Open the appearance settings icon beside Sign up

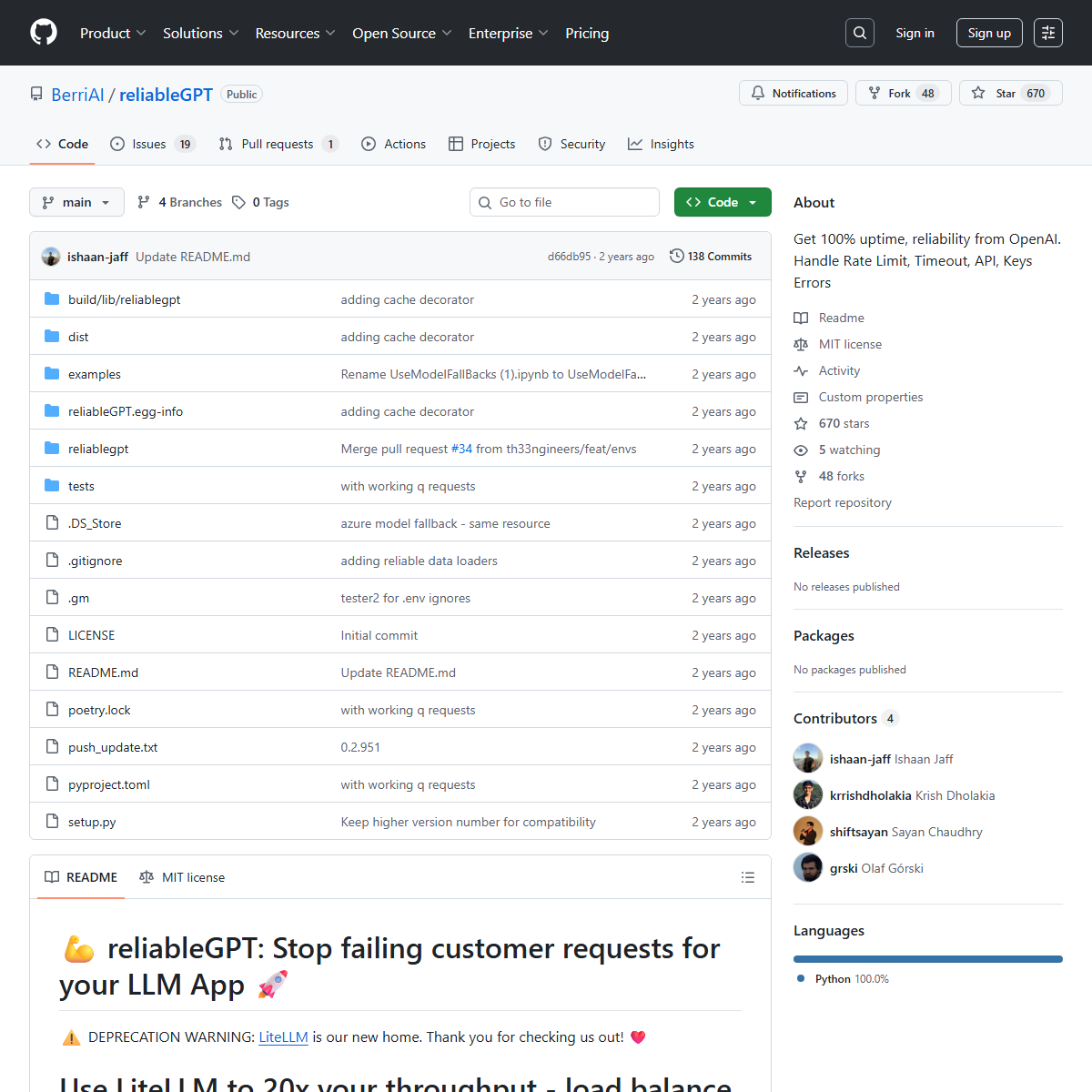pyautogui.click(x=1048, y=33)
